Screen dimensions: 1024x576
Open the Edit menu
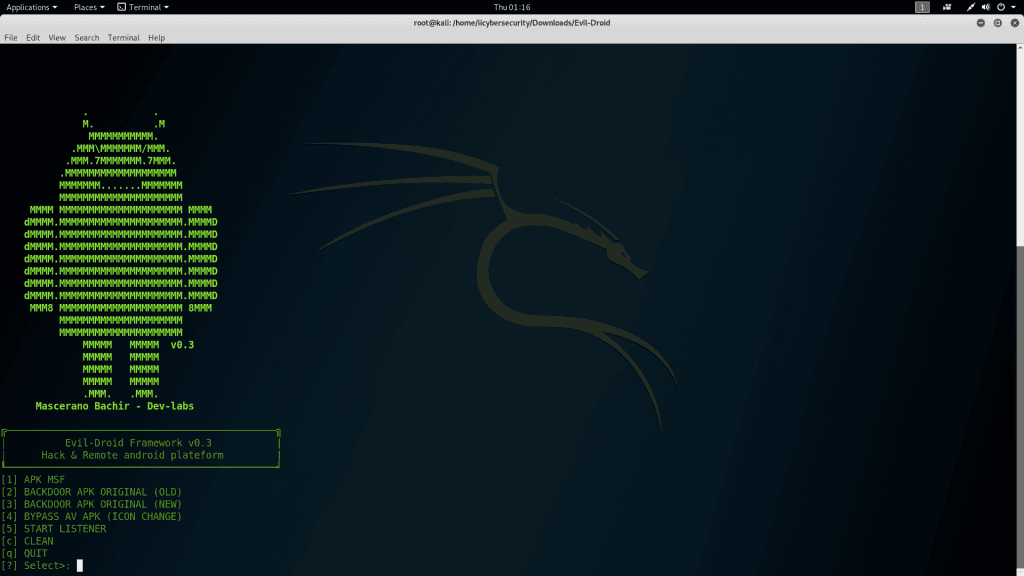pos(33,38)
